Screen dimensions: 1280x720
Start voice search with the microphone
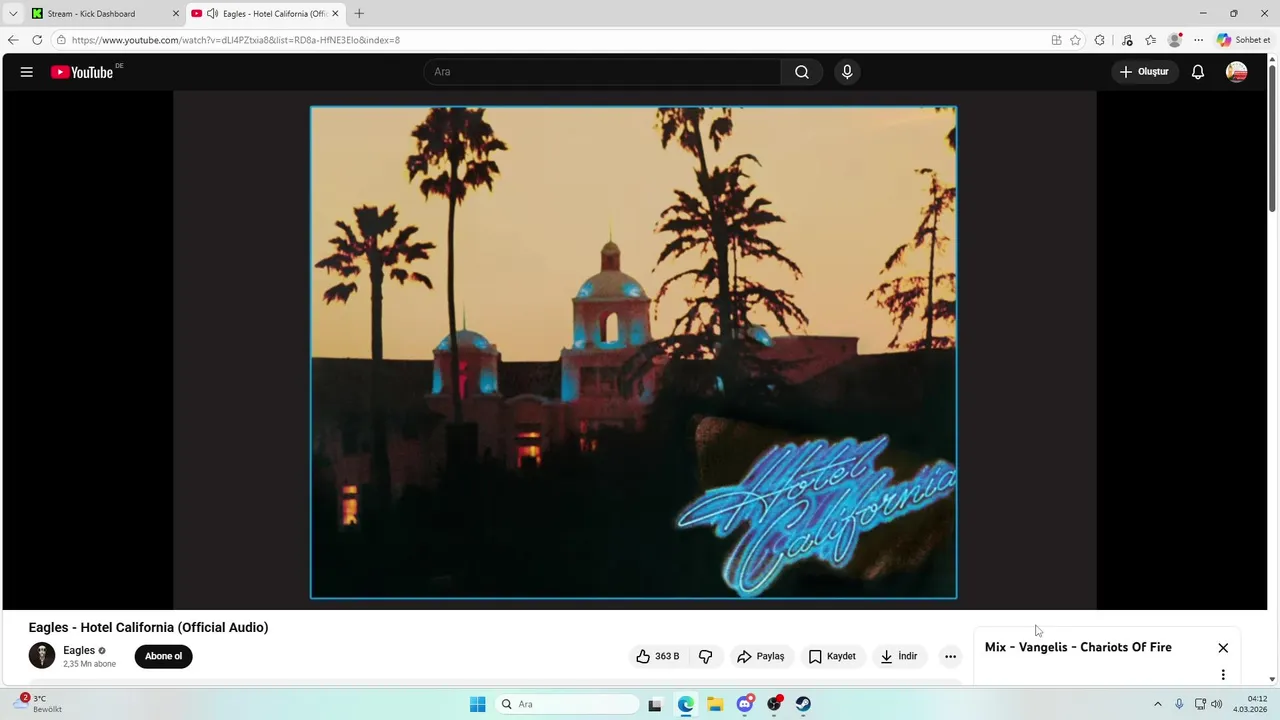pos(847,72)
